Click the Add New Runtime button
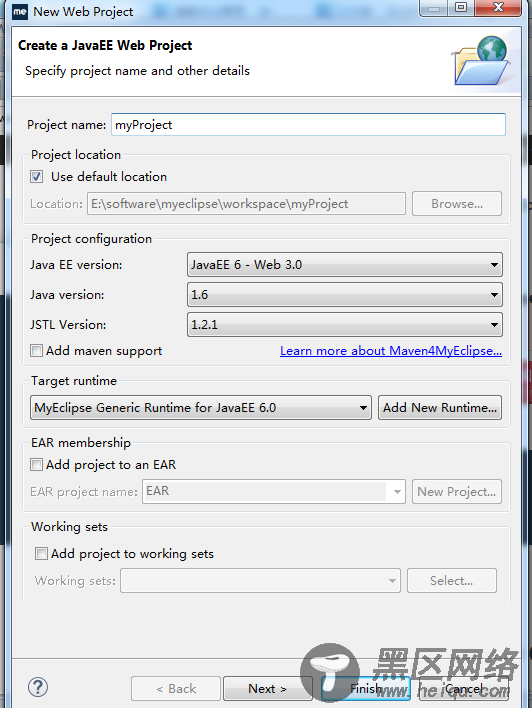532x708 pixels. pyautogui.click(x=440, y=408)
